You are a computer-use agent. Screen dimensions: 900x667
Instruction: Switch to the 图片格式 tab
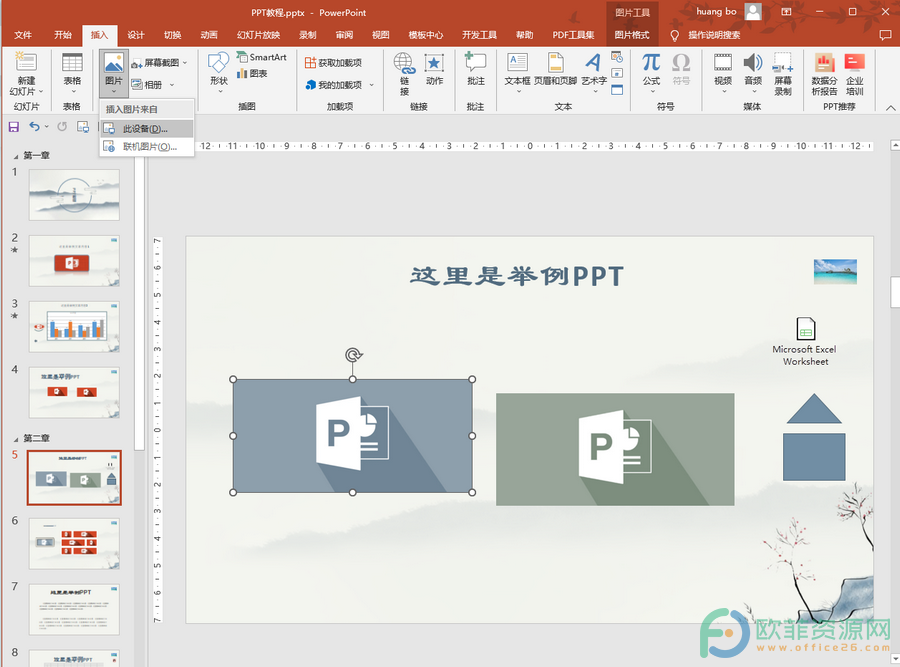pos(632,35)
